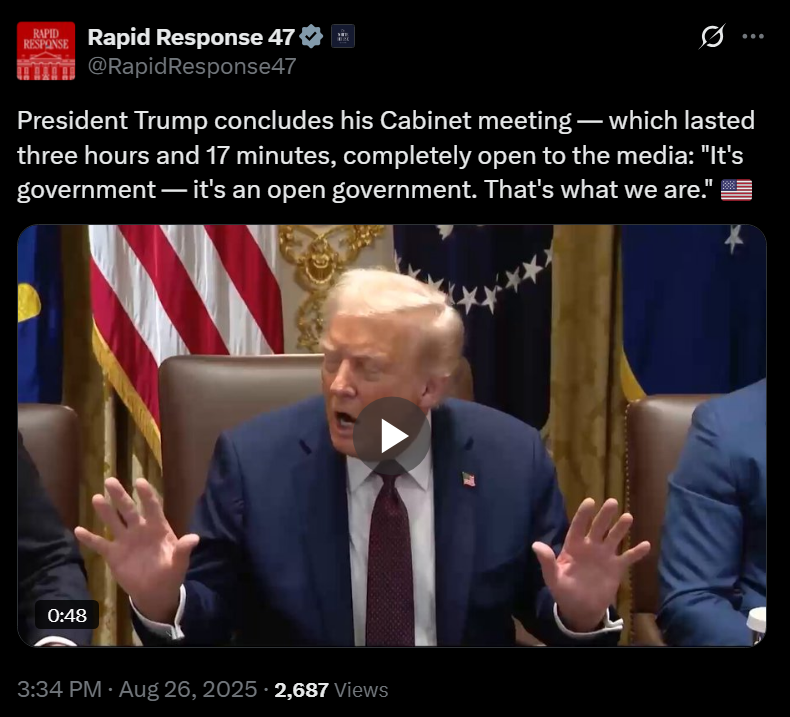Click the Aug 26, 2025 date
Screen dimensions: 790x717
(x=188, y=689)
